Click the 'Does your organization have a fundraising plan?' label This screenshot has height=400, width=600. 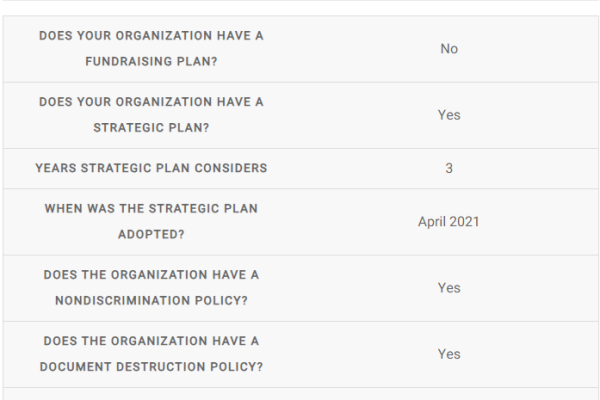coord(151,47)
